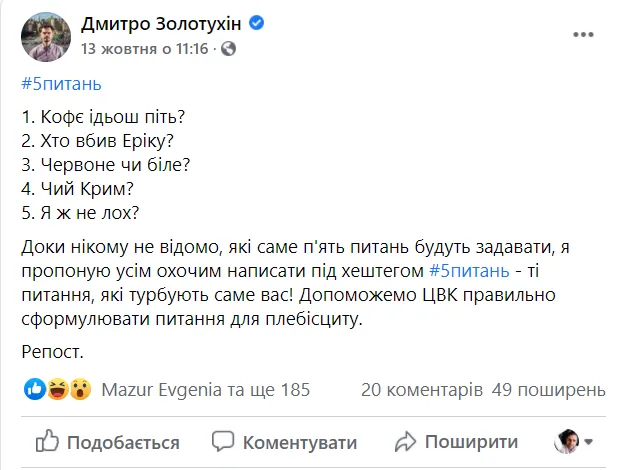Click the globe public privacy icon

pos(228,48)
